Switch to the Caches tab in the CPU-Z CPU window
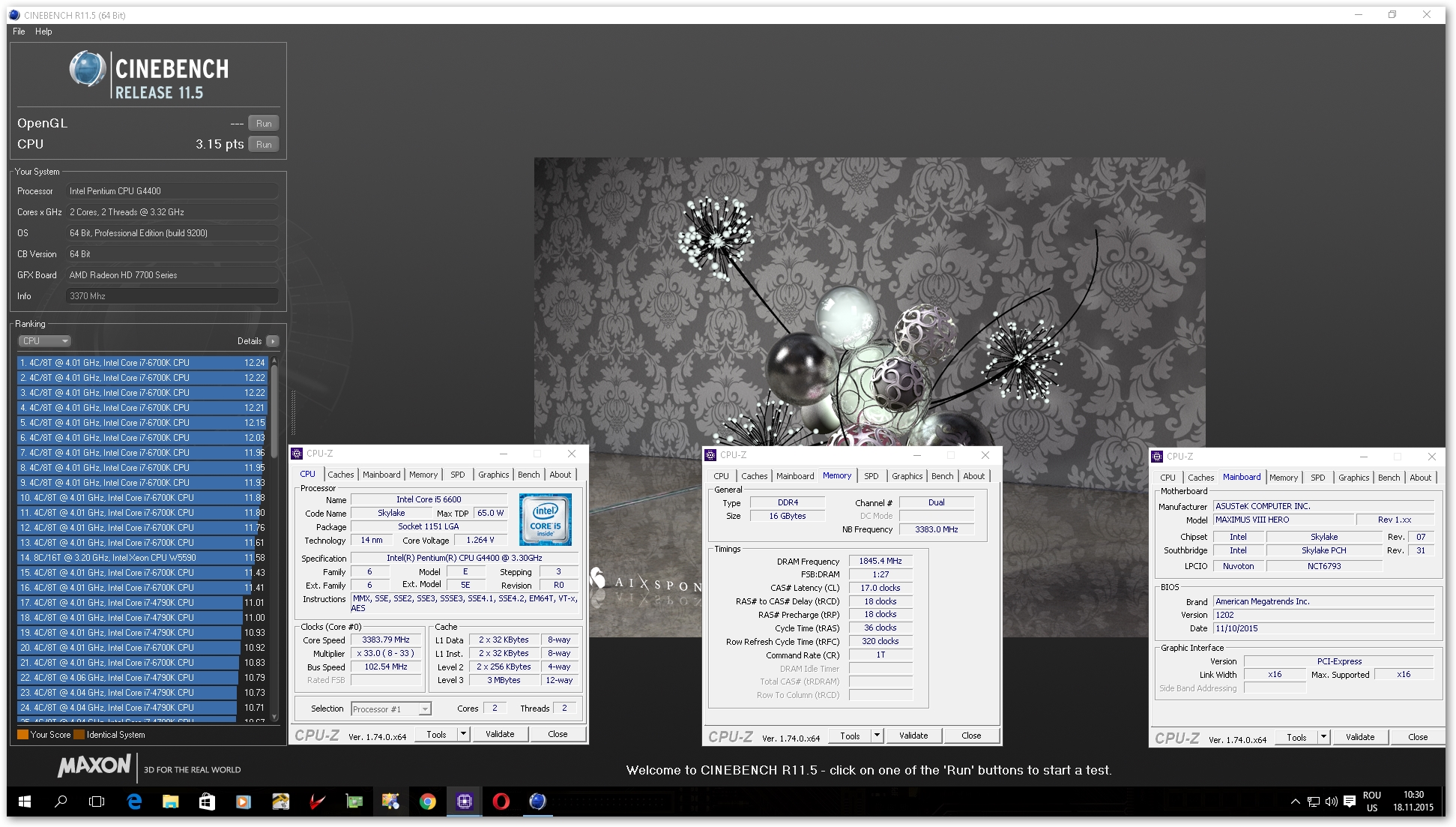 click(x=341, y=475)
